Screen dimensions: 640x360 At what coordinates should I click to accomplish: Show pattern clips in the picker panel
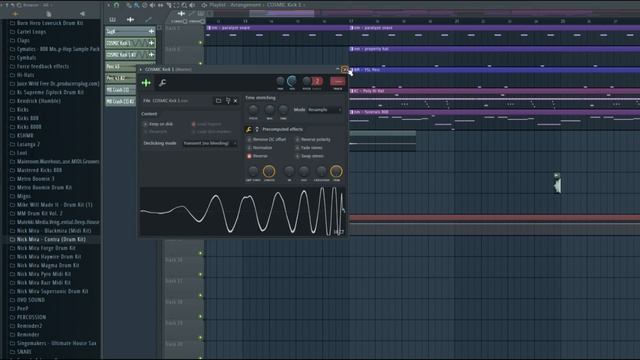112,20
